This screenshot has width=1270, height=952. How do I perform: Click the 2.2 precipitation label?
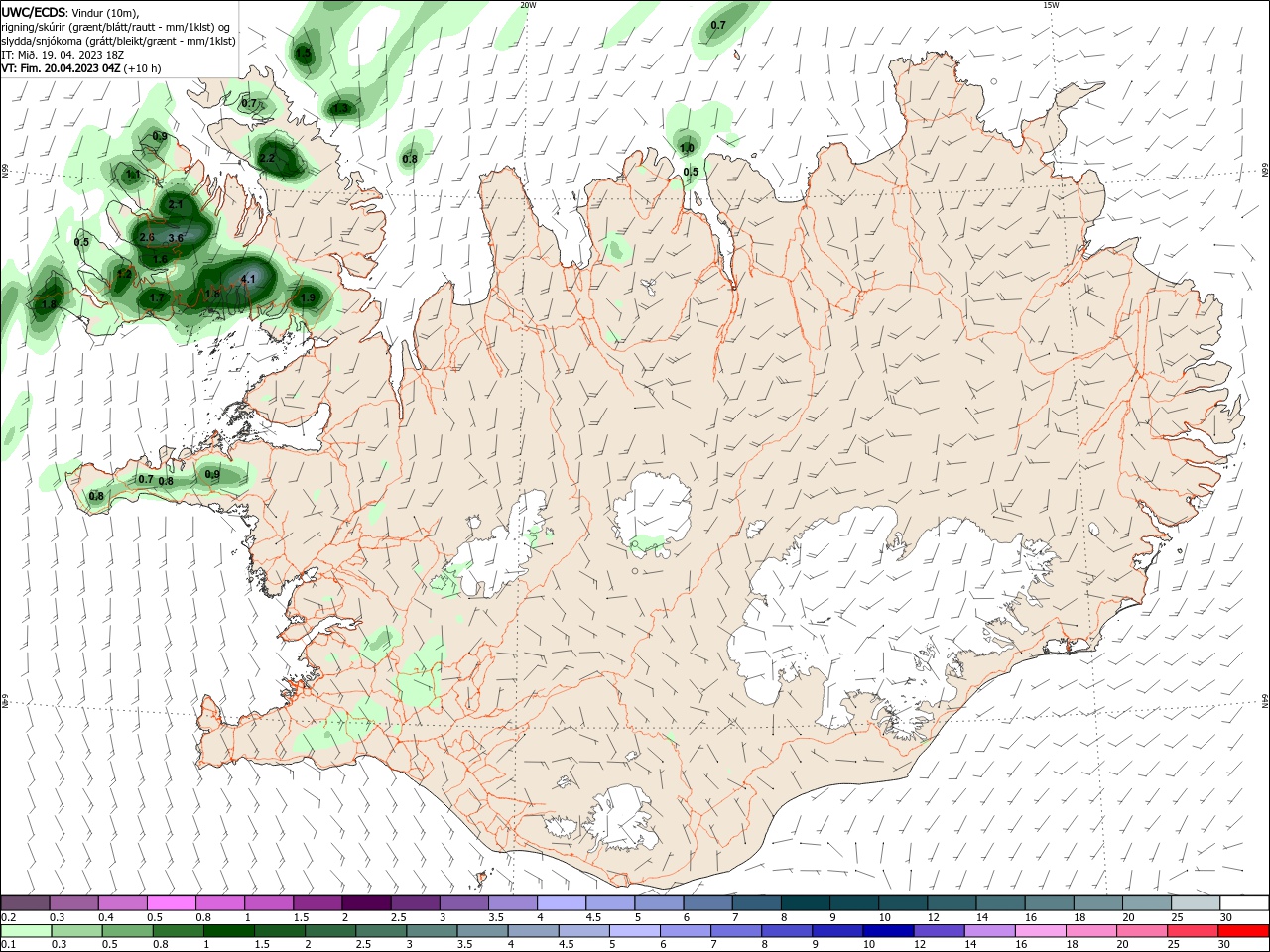point(267,158)
